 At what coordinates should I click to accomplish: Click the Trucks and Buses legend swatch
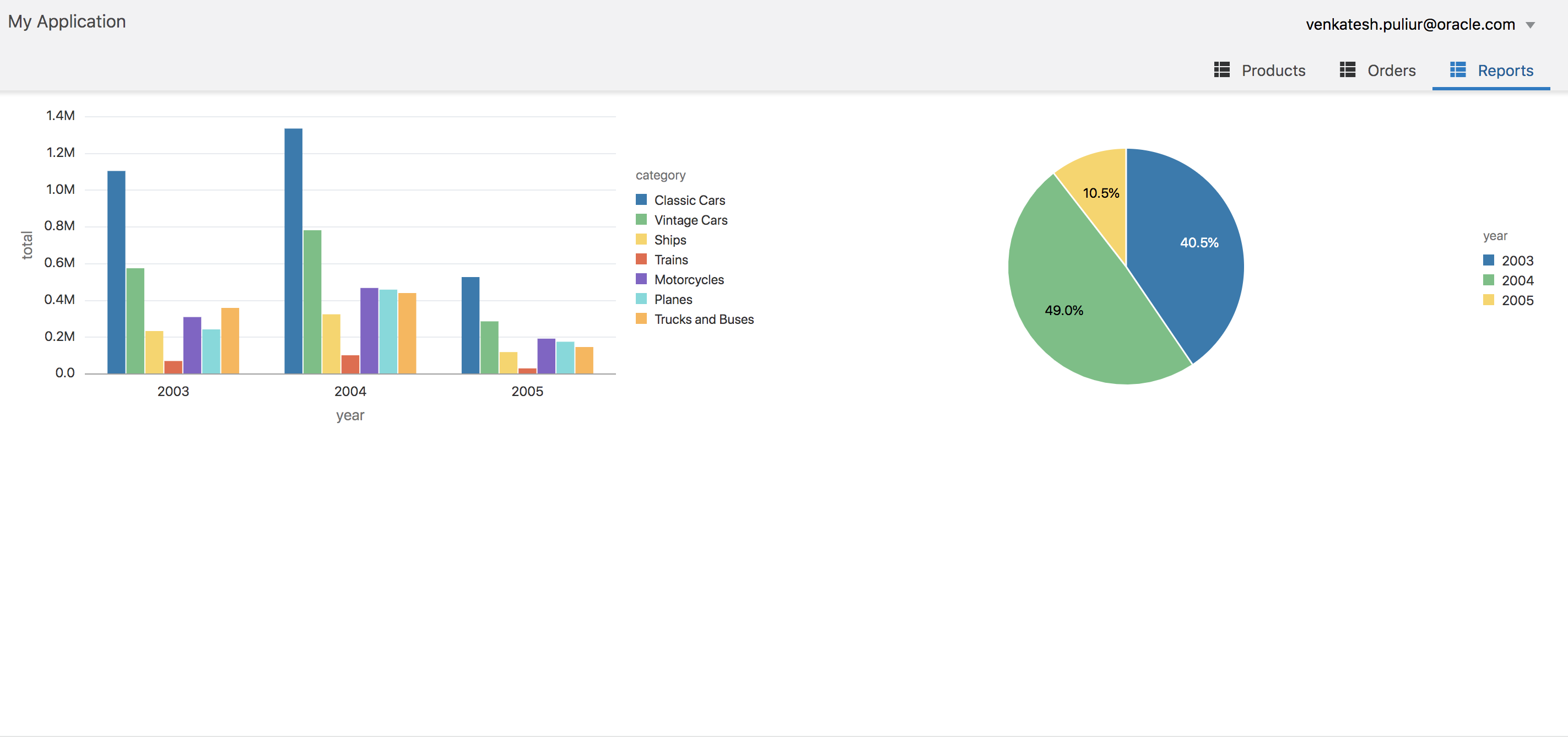point(641,318)
